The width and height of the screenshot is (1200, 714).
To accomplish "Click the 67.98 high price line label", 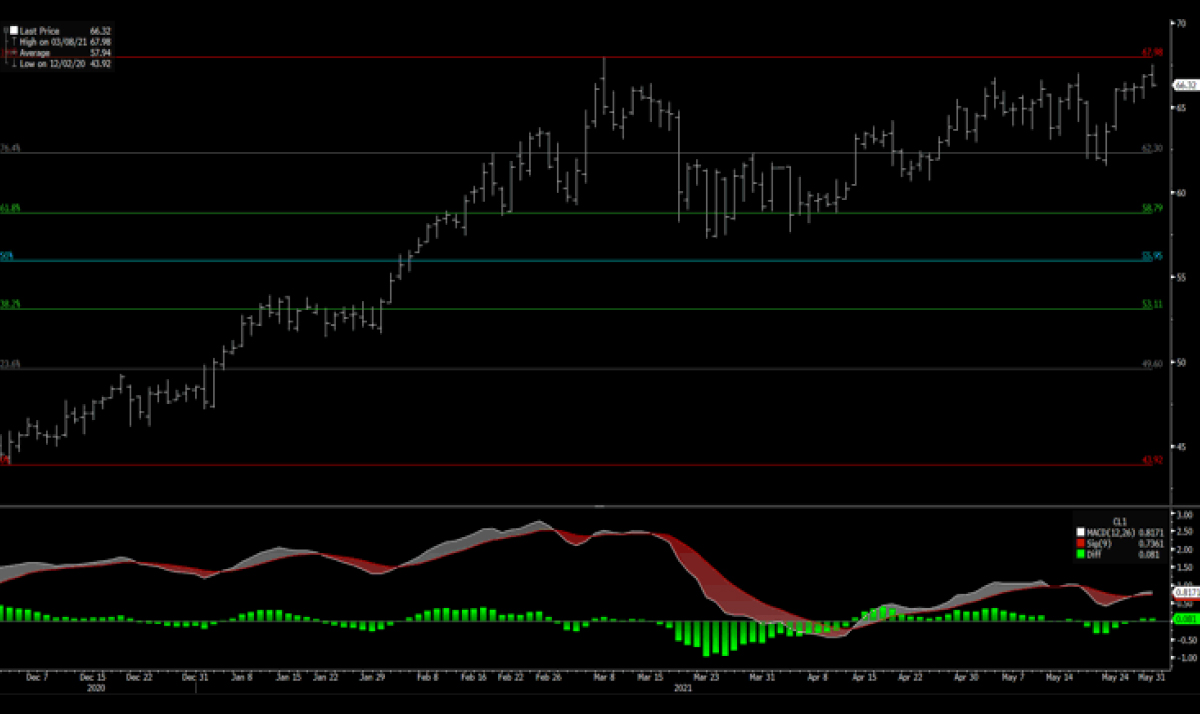I will 1152,52.
